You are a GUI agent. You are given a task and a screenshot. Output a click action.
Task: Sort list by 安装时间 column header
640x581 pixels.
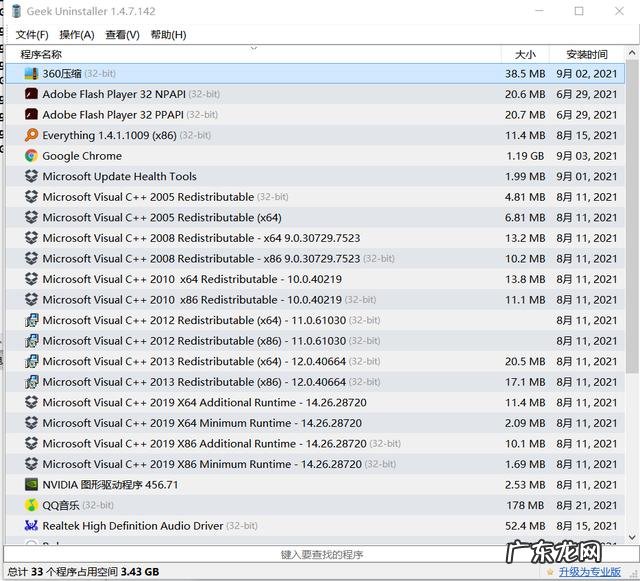[586, 54]
